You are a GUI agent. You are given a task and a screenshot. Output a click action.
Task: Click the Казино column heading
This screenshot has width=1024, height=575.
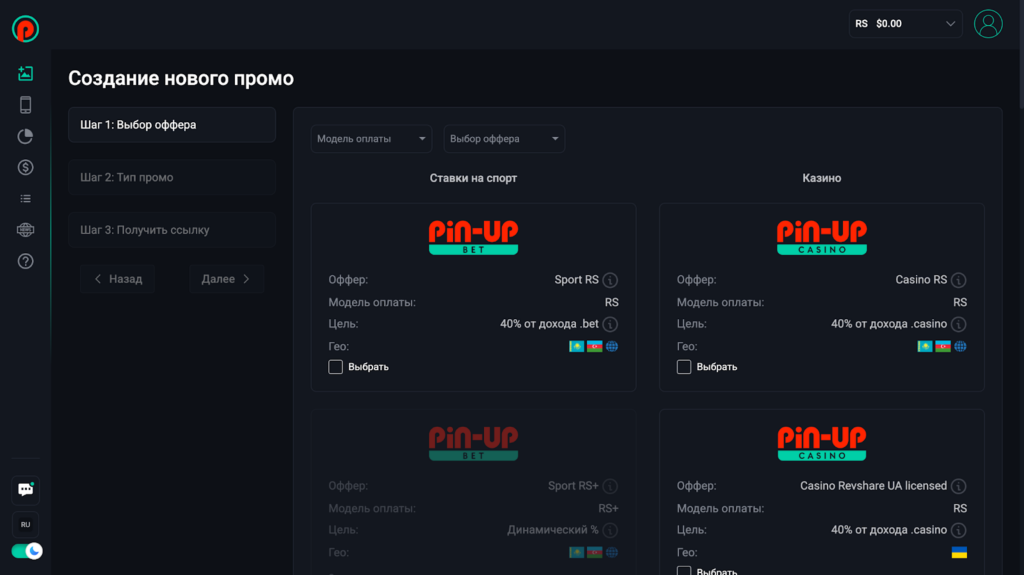click(x=822, y=178)
